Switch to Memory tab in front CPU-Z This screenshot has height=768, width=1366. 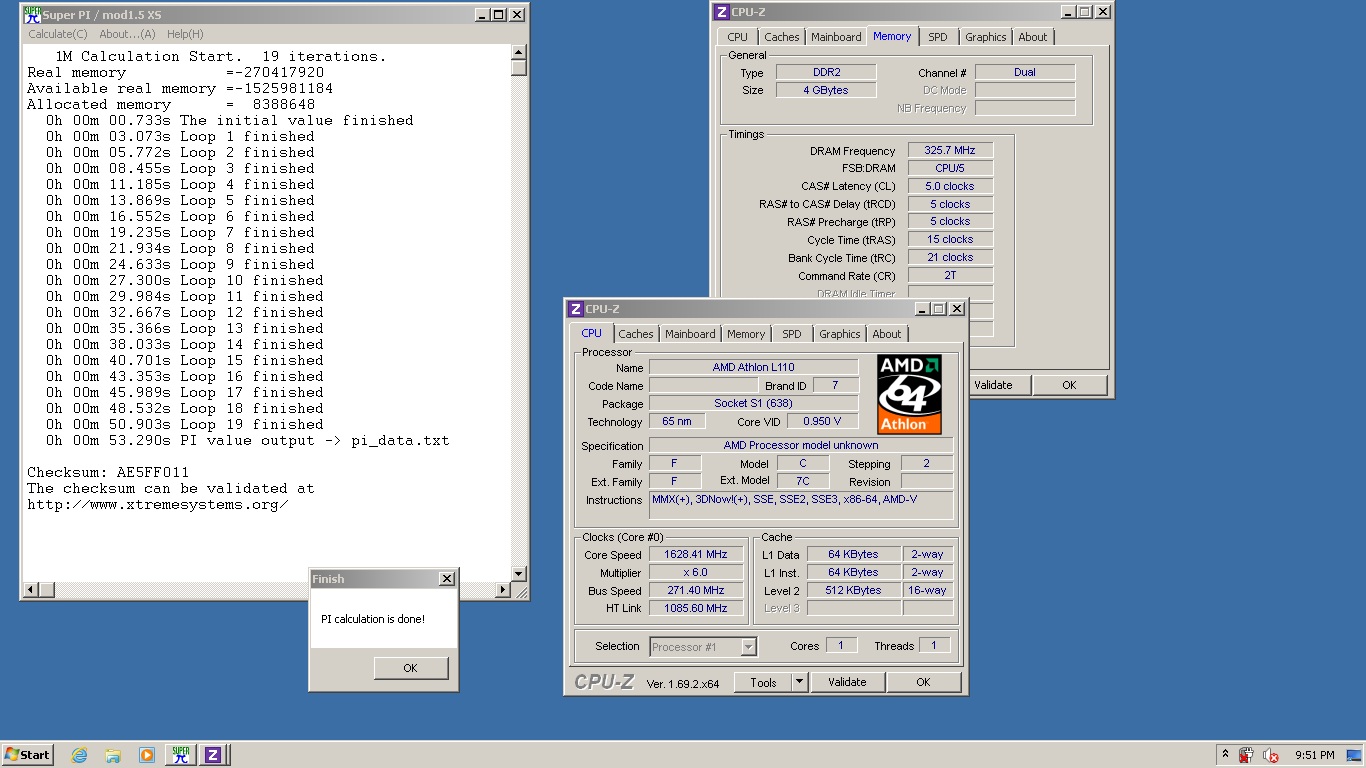(746, 334)
